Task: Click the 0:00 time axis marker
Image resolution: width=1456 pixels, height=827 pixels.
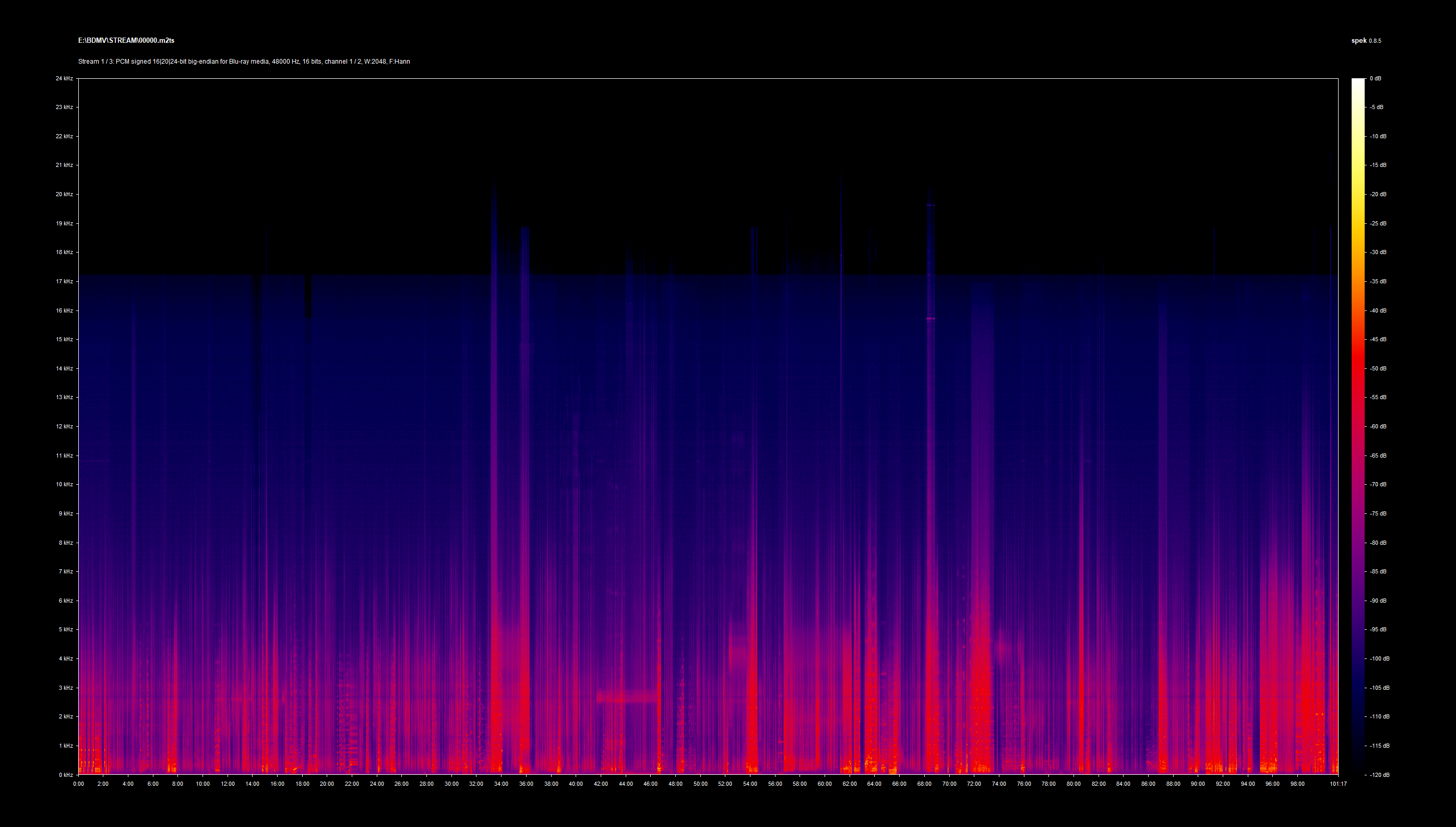Action: pos(78,784)
